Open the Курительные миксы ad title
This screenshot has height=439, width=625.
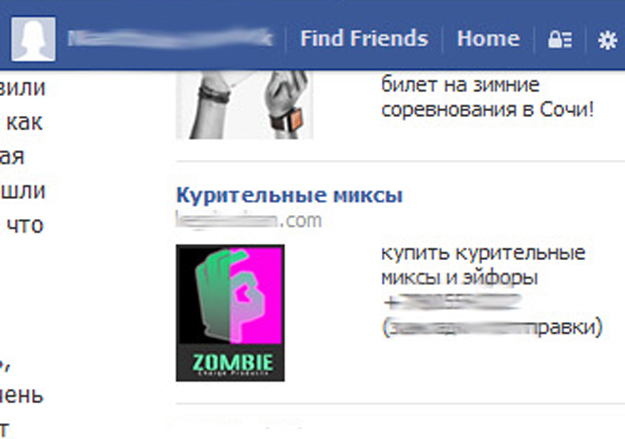pyautogui.click(x=289, y=195)
